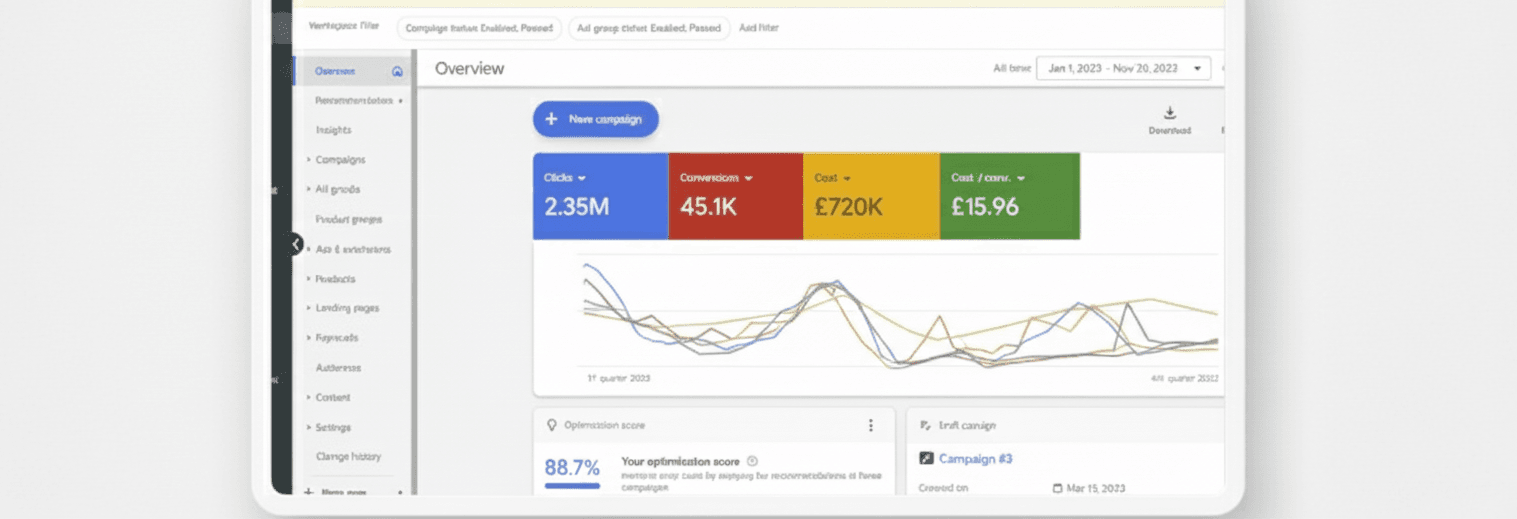This screenshot has width=1517, height=519.
Task: Click the campaign status filter chip
Action: click(x=479, y=28)
